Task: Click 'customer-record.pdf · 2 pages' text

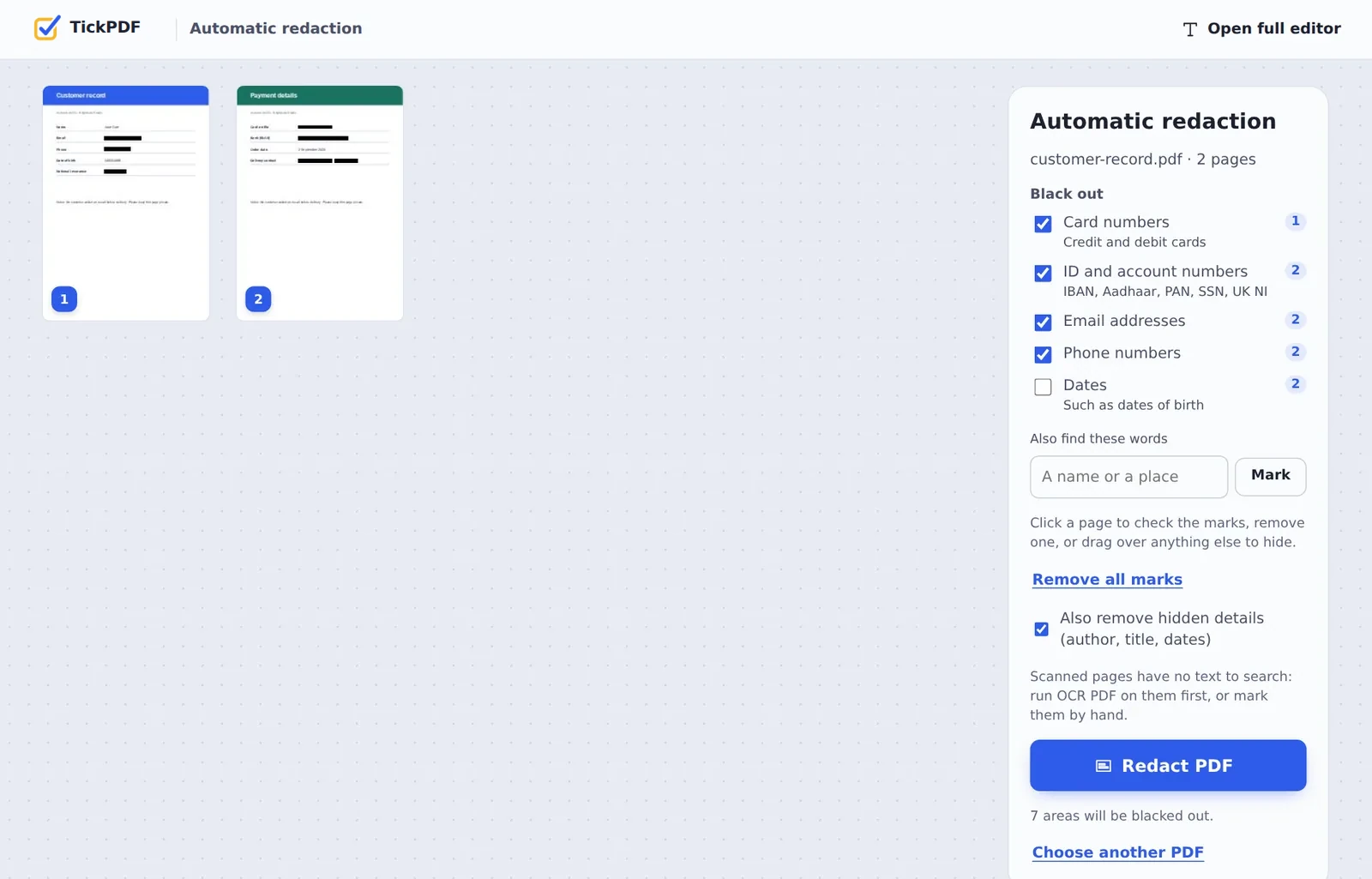Action: [x=1142, y=160]
